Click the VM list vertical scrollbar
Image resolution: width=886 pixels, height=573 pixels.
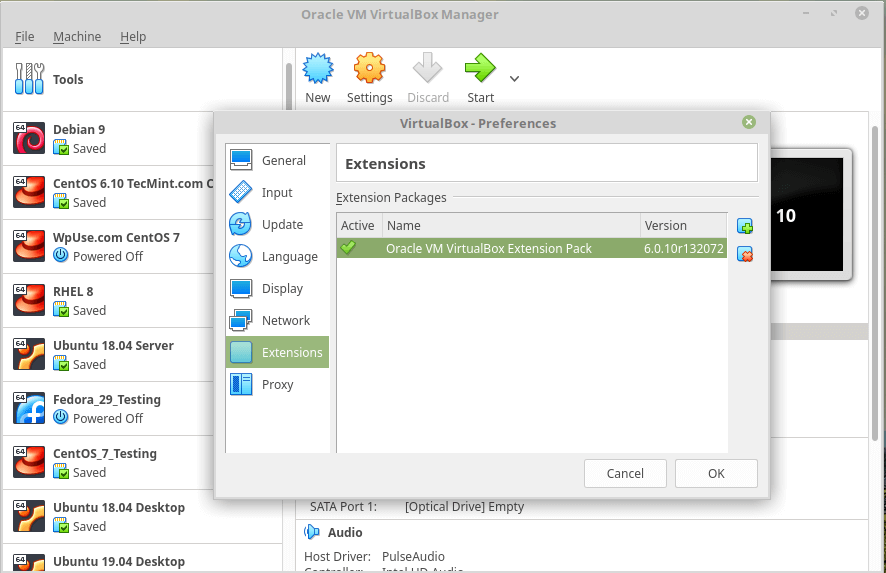click(x=289, y=85)
